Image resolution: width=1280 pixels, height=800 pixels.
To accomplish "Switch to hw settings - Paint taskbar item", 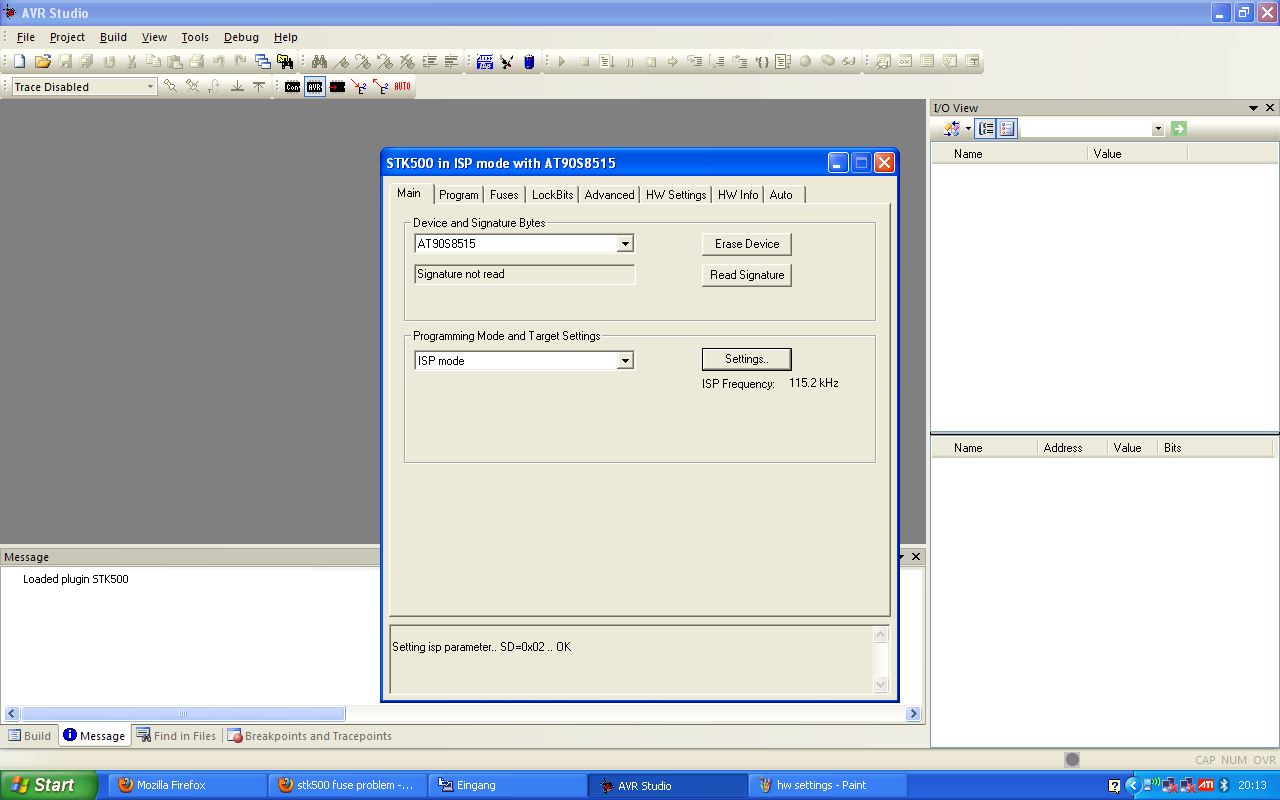I will [x=827, y=785].
